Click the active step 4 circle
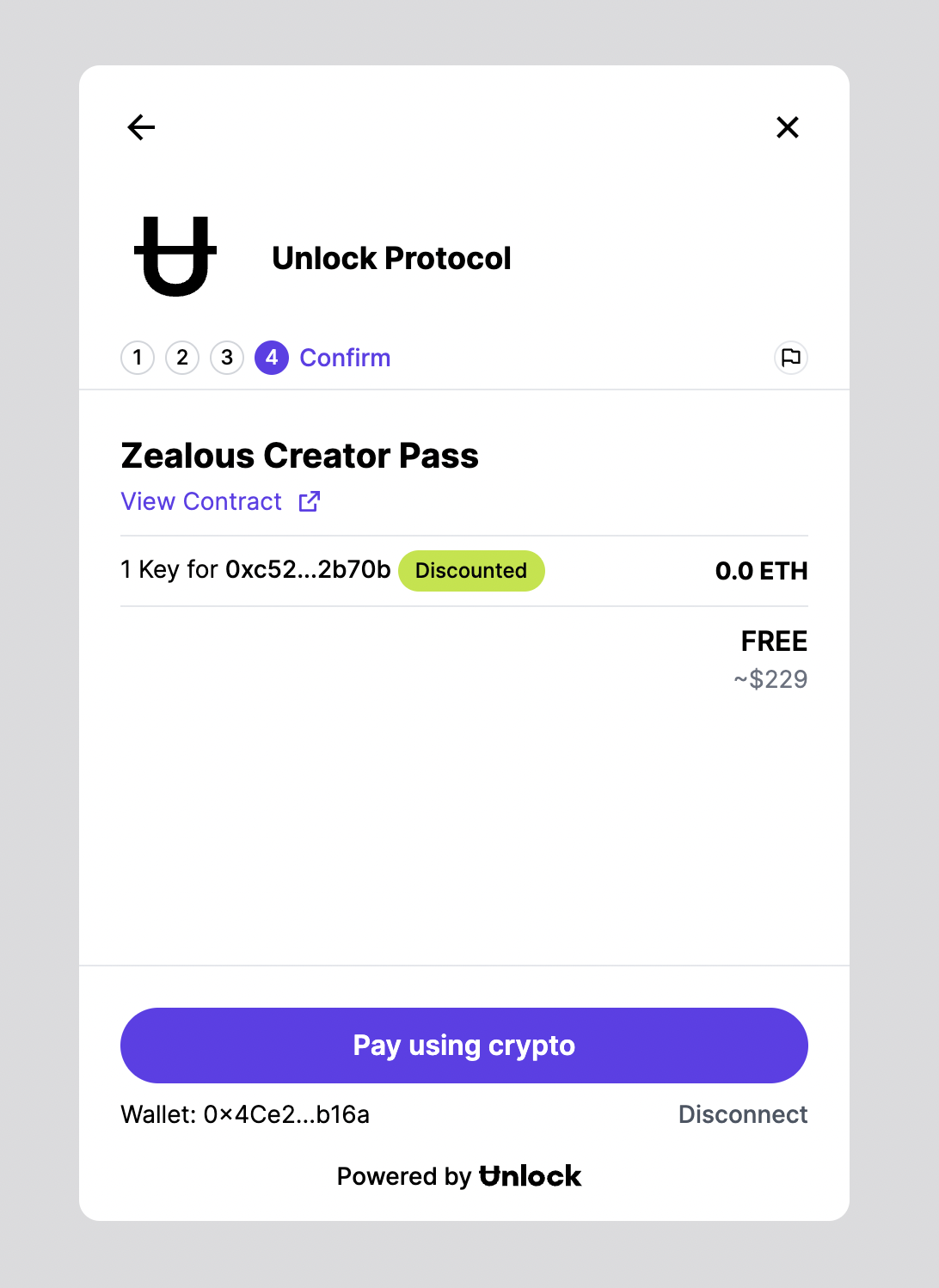This screenshot has height=1288, width=939. (271, 357)
